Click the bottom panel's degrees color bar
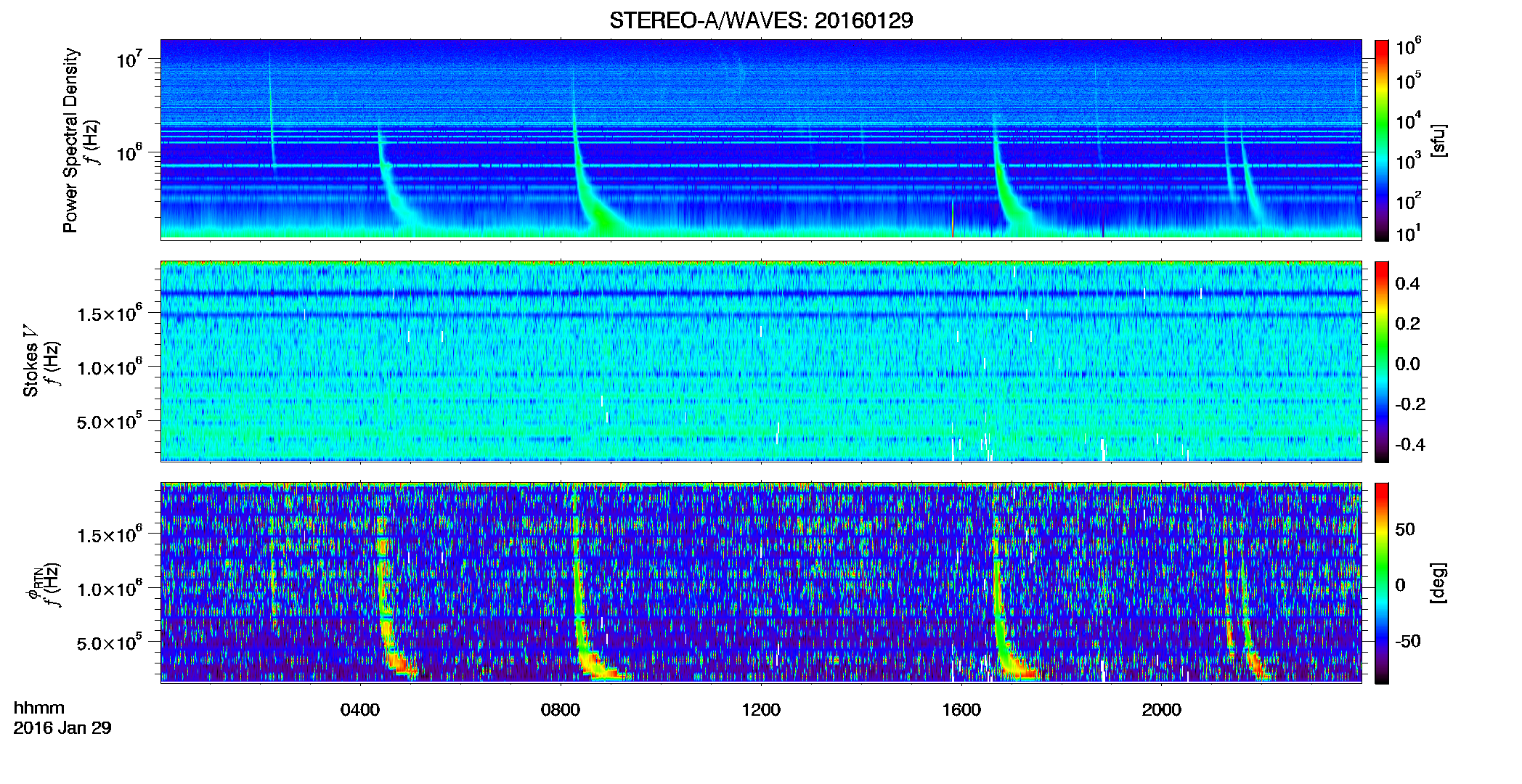1522x784 pixels. (x=1382, y=583)
